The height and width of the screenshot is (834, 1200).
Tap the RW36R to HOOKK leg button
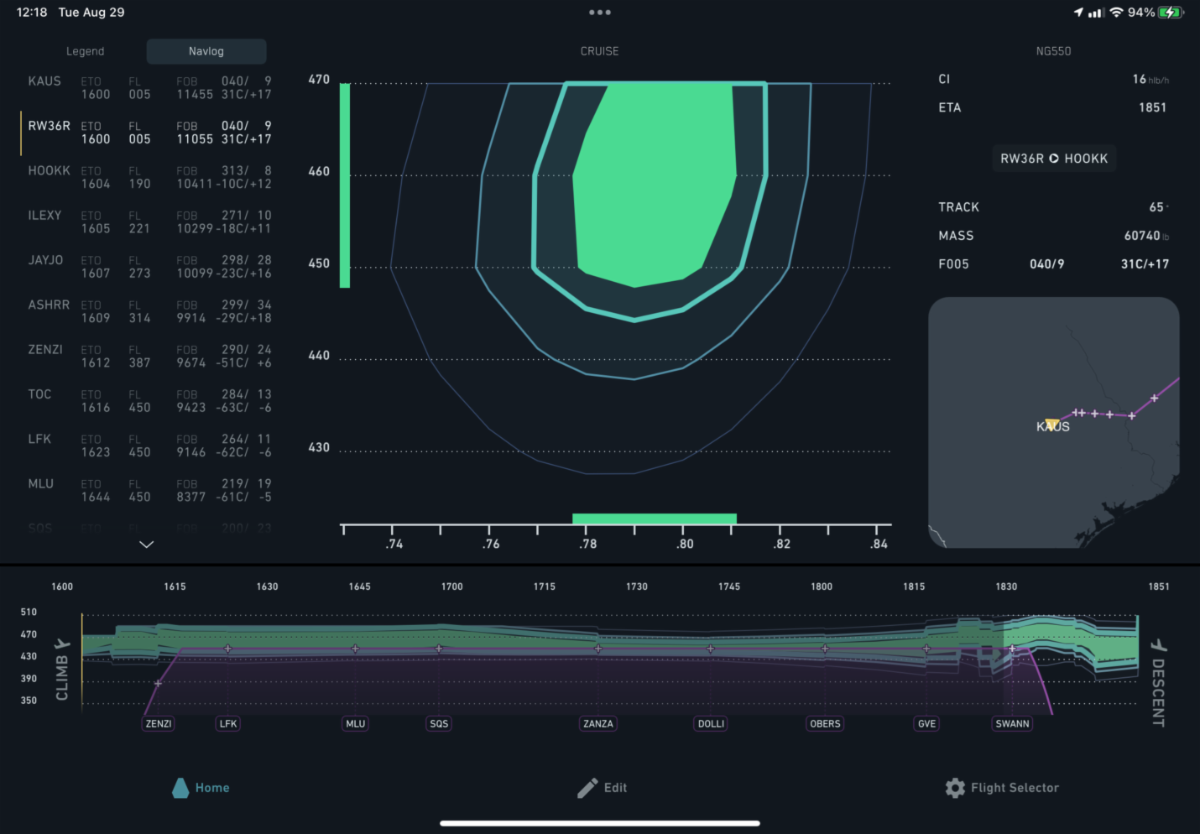pos(1053,158)
